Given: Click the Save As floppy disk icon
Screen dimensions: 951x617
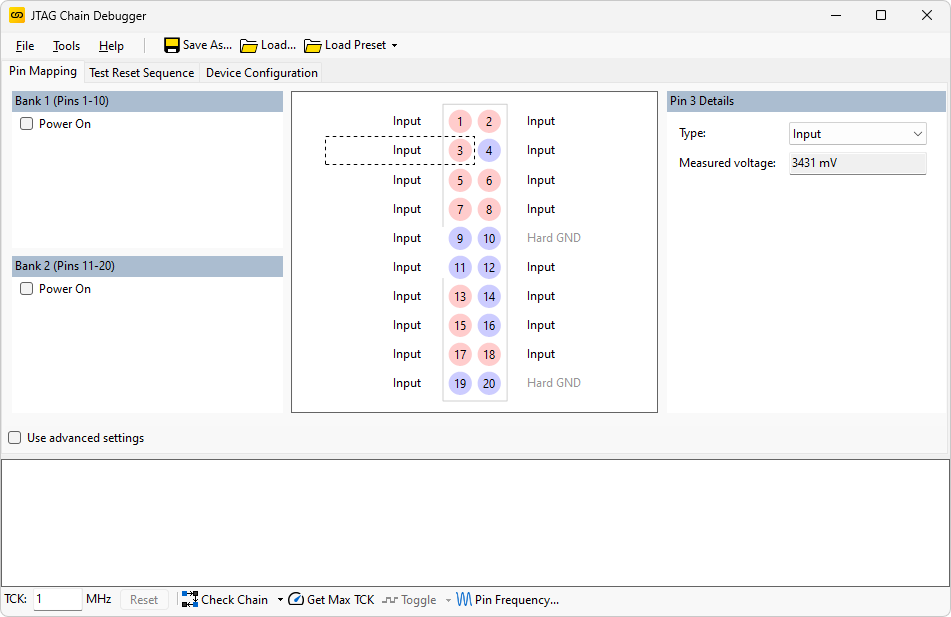Looking at the screenshot, I should click(172, 45).
